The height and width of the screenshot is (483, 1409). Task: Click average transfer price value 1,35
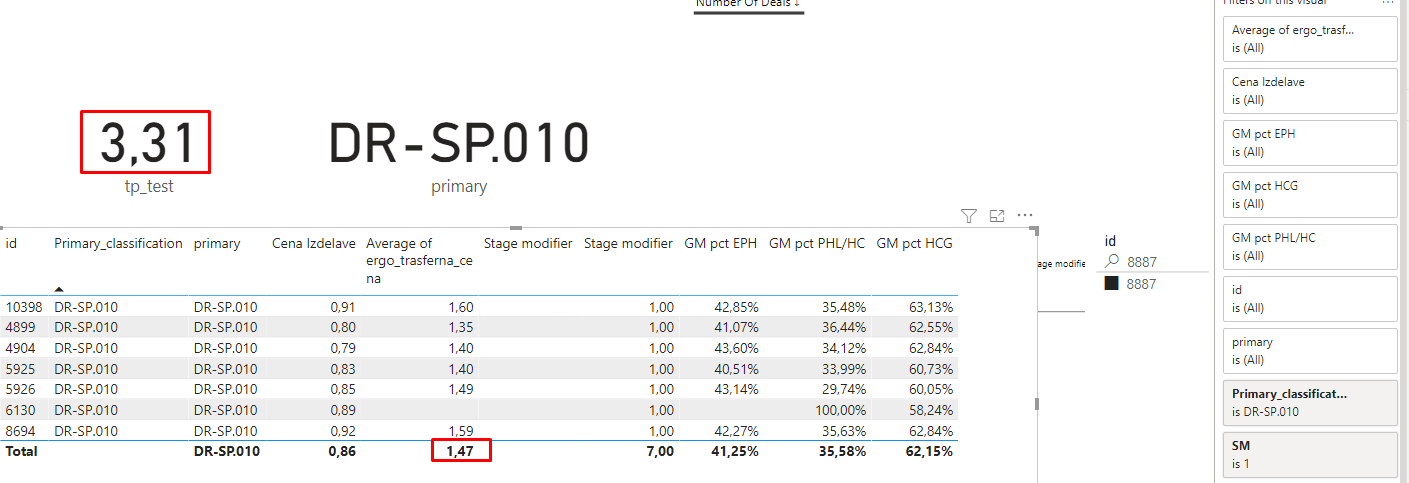point(461,327)
